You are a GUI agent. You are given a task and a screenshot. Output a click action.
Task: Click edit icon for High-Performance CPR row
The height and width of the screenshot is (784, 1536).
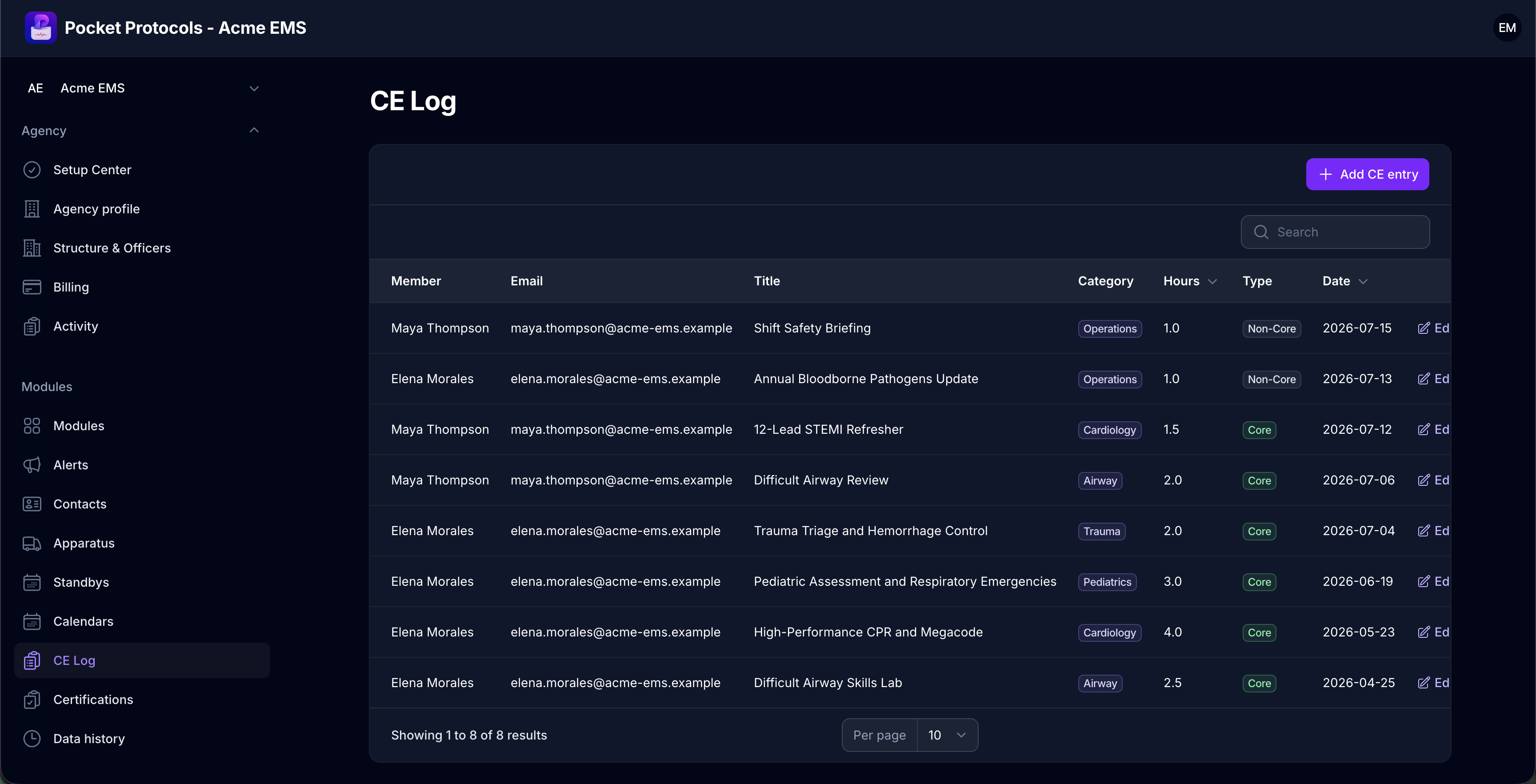(x=1423, y=632)
